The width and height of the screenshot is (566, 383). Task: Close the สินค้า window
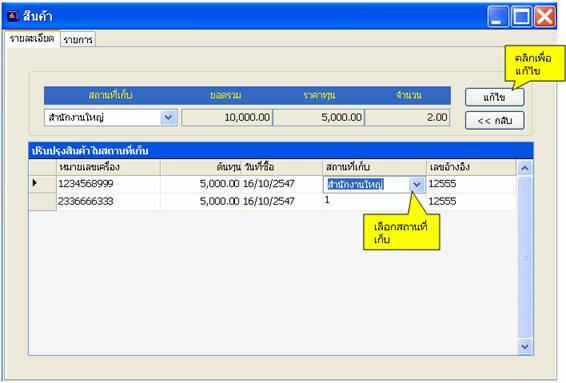[x=545, y=16]
